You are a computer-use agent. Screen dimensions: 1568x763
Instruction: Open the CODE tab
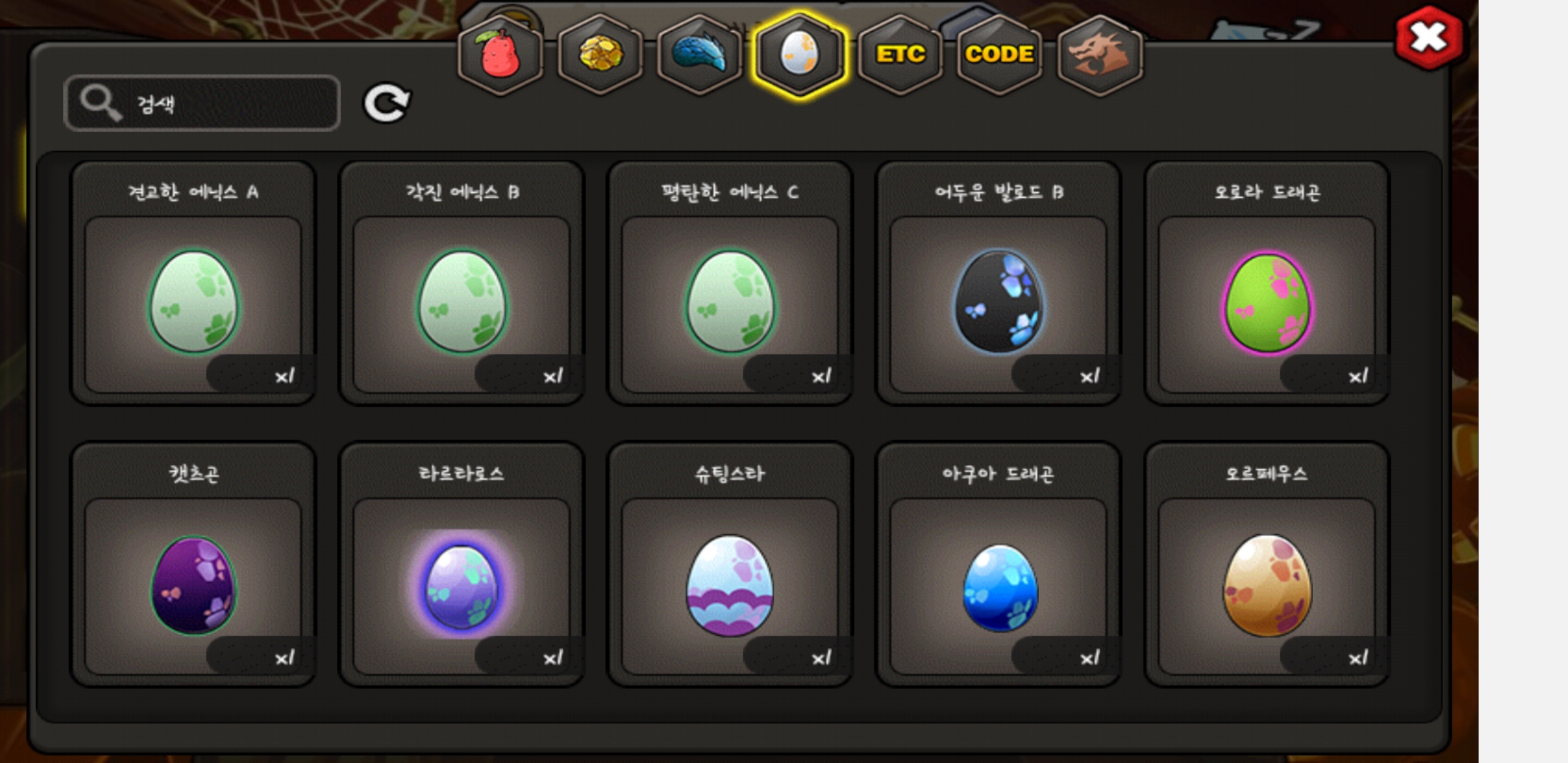[999, 55]
